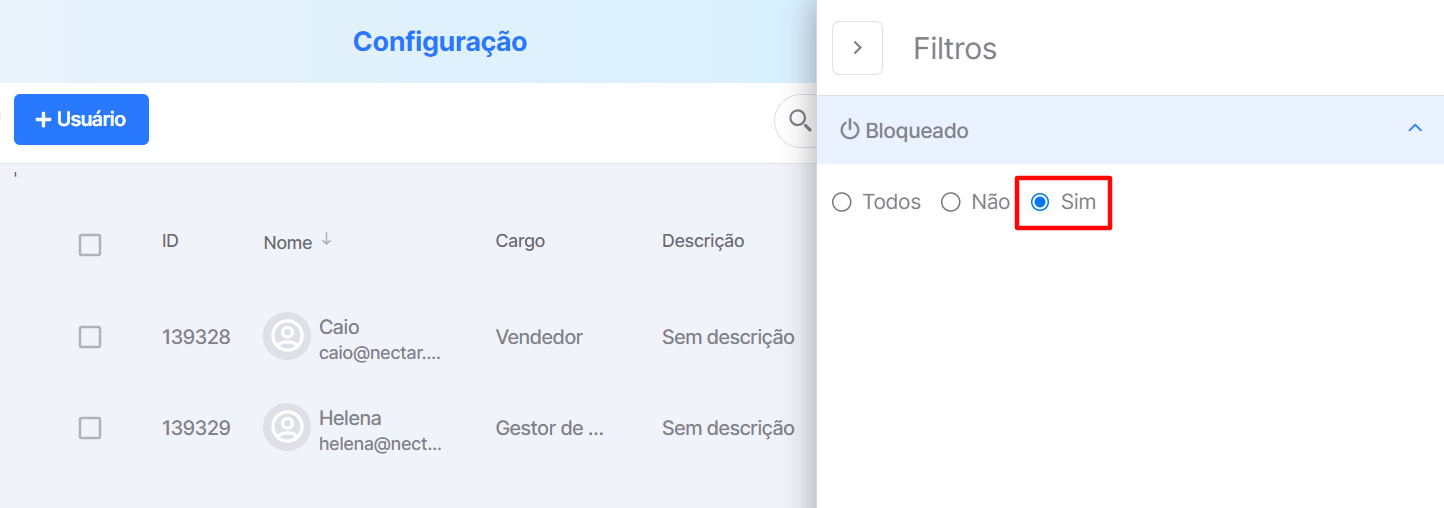Sort the table by the ID column
The height and width of the screenshot is (508, 1444).
point(170,241)
